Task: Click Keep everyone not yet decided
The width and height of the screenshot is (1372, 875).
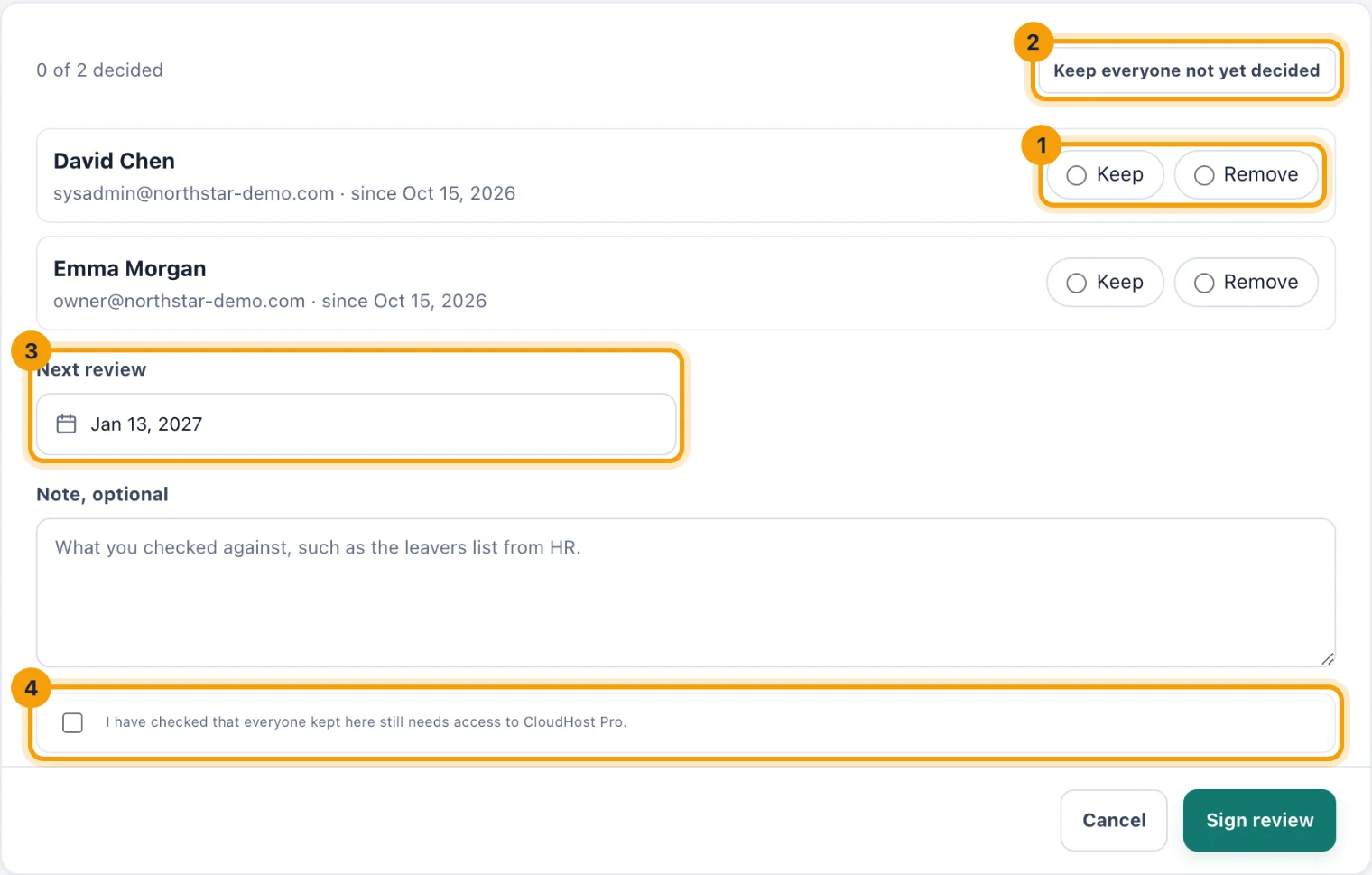Action: click(1186, 70)
